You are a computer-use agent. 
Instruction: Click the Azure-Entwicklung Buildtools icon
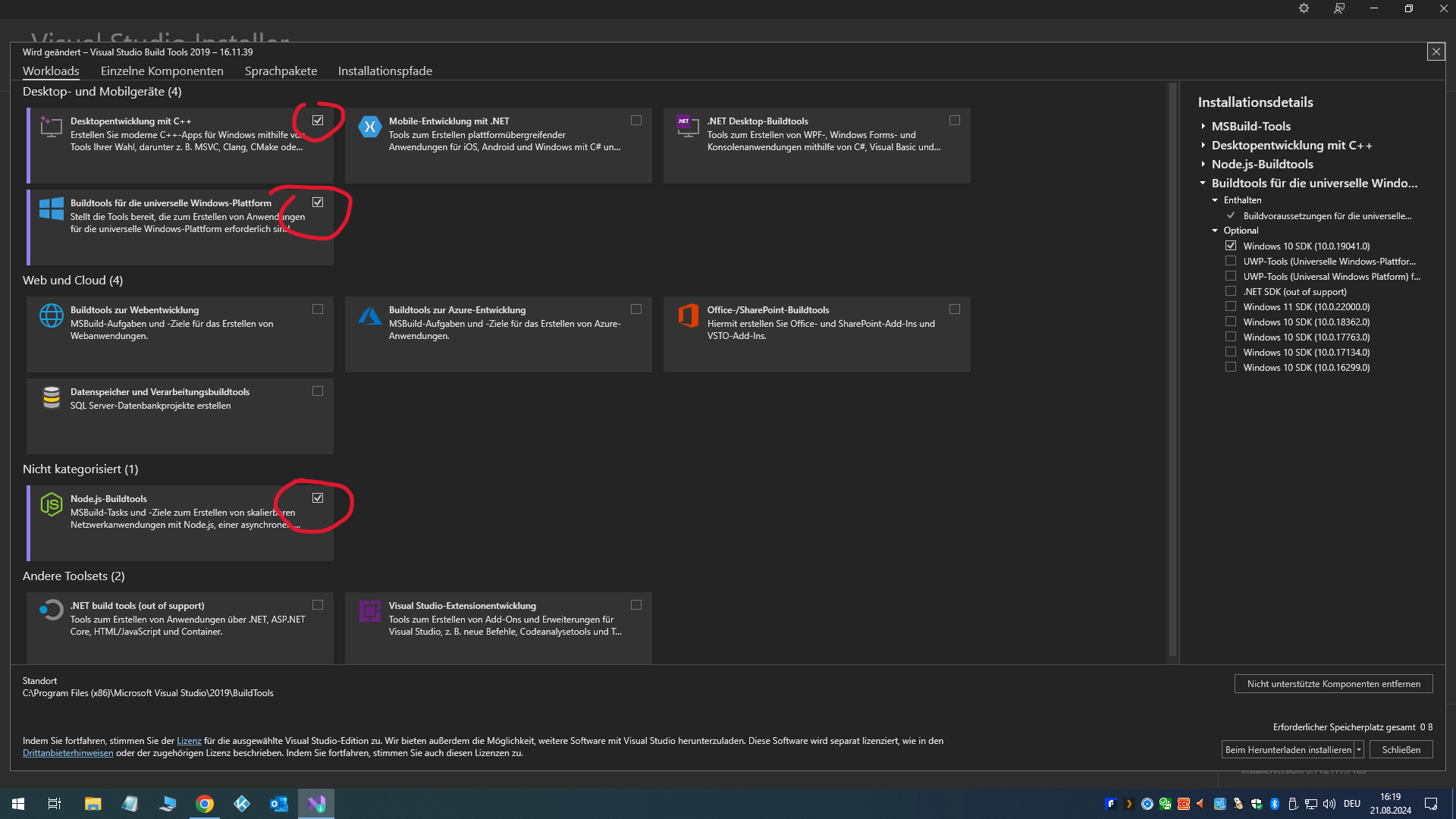pos(369,315)
